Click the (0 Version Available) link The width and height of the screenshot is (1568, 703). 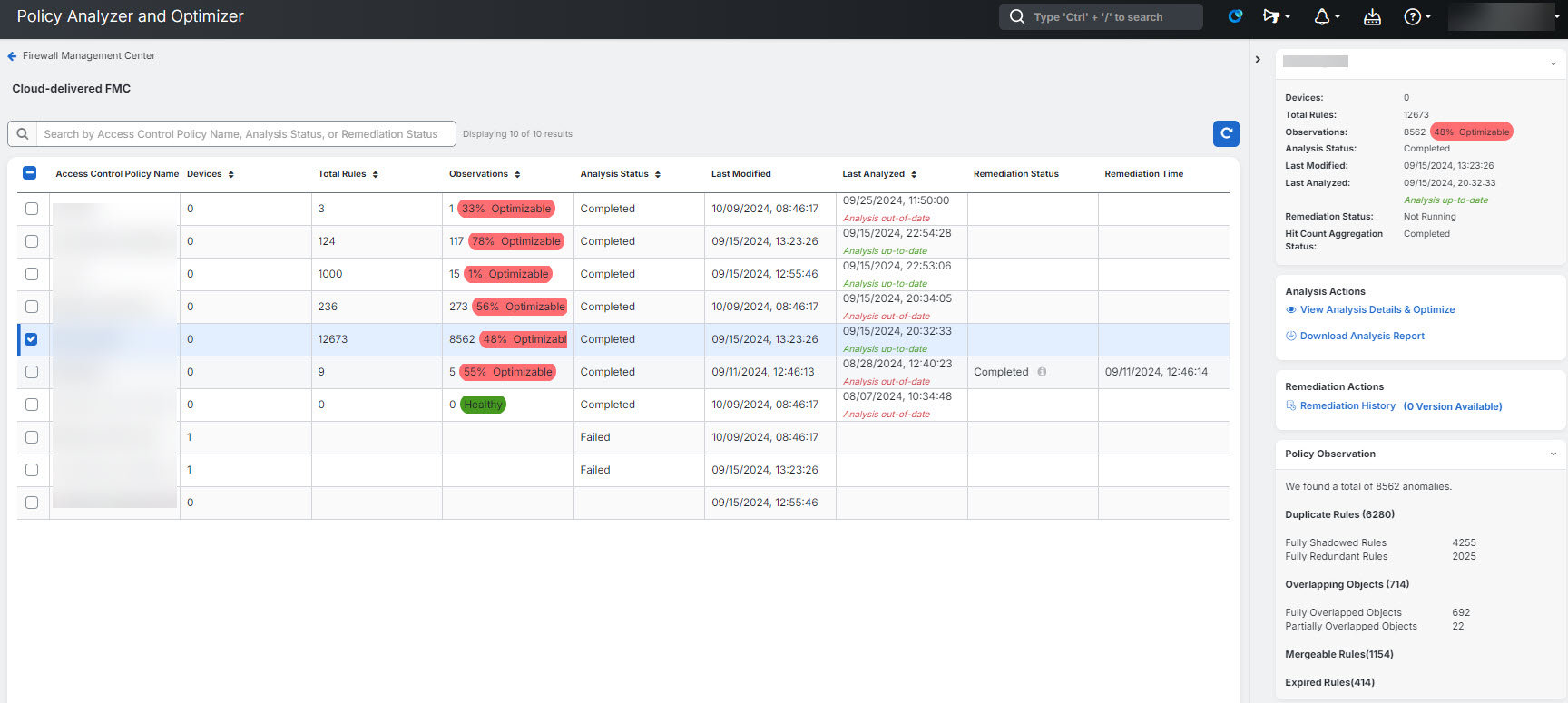(x=1453, y=406)
